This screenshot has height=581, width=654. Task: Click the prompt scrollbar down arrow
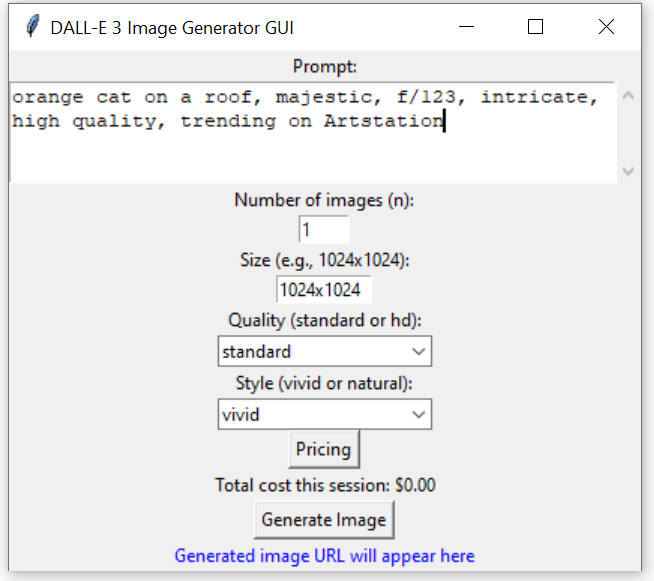[x=628, y=171]
